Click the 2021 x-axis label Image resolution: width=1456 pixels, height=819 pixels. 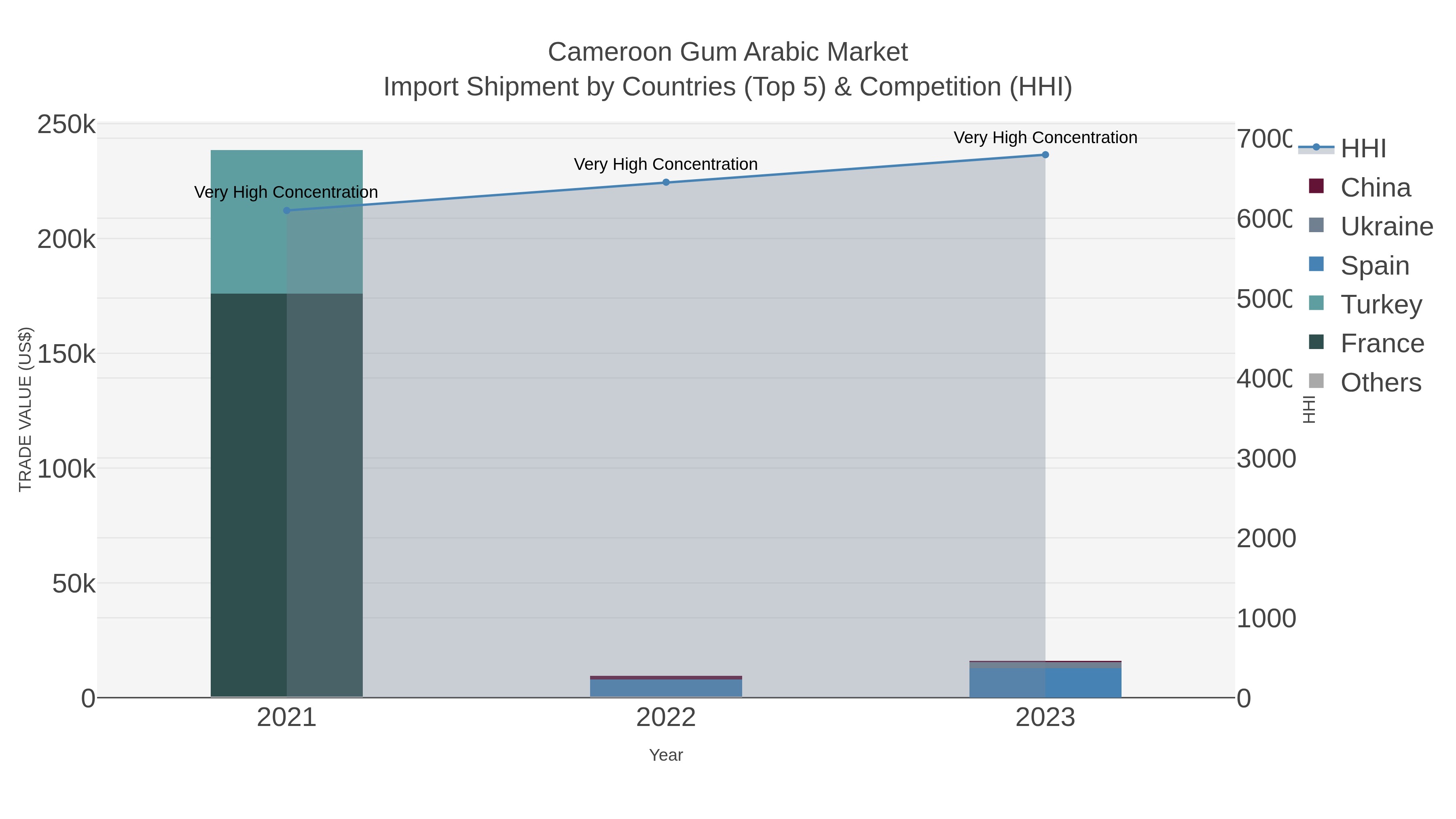[287, 717]
